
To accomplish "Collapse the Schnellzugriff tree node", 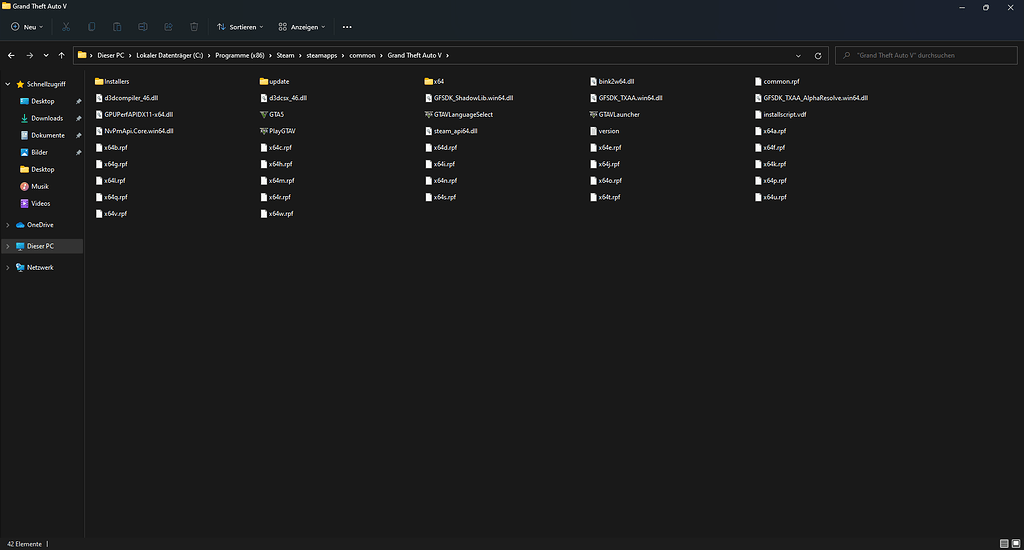I will coord(8,84).
